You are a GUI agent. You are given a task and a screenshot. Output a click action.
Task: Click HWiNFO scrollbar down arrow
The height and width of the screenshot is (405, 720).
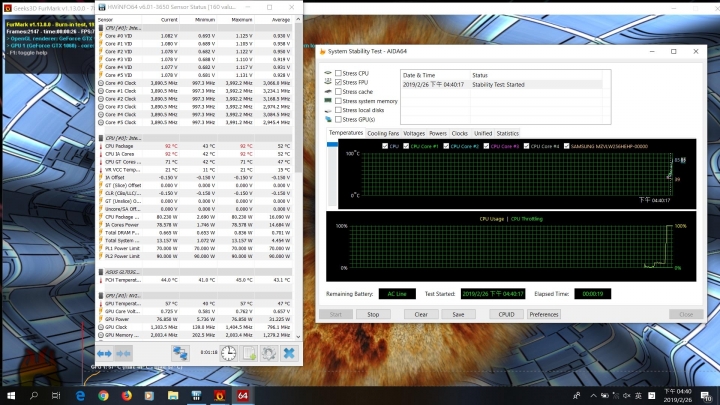tap(298, 337)
